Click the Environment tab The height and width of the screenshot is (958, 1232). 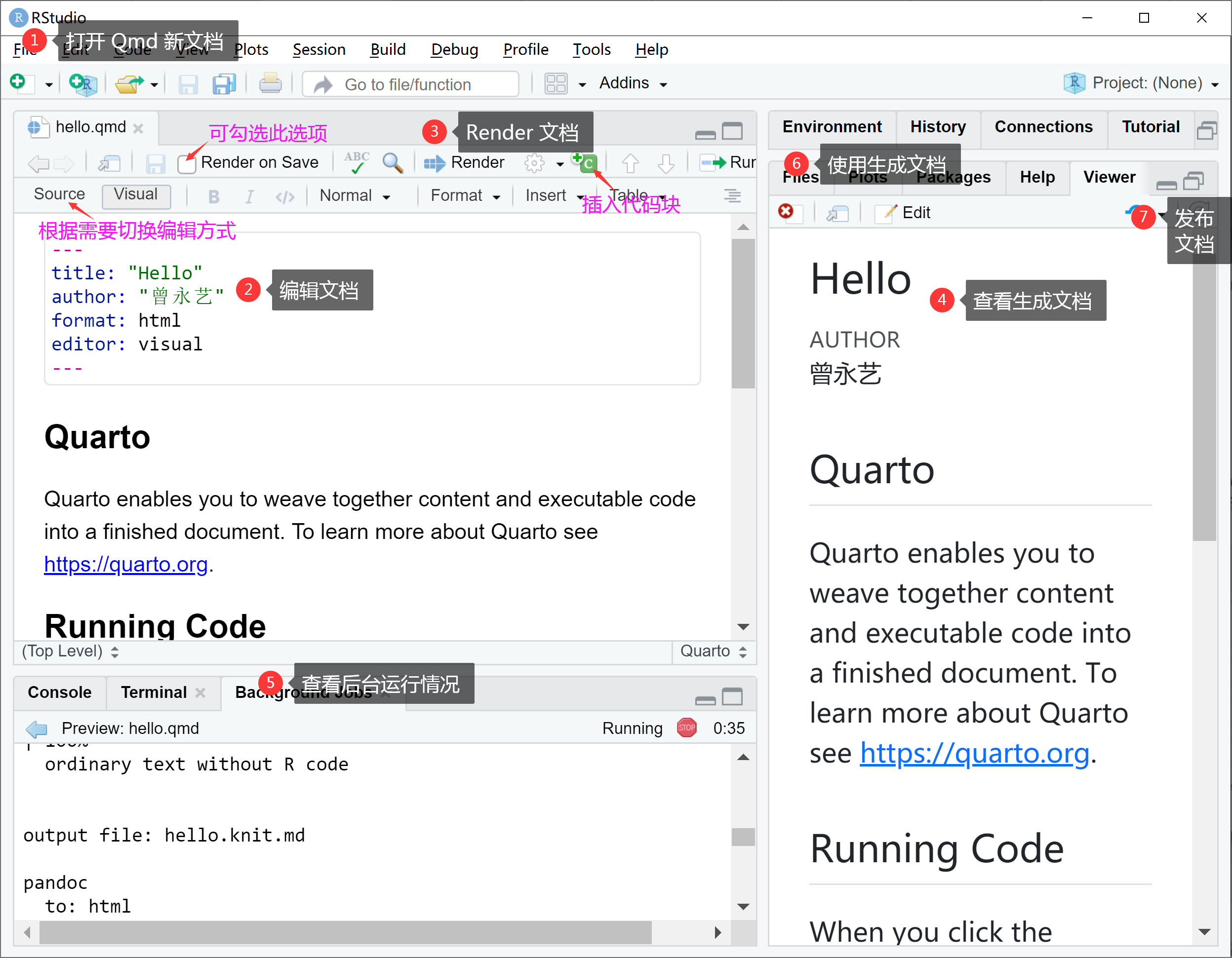coord(832,127)
